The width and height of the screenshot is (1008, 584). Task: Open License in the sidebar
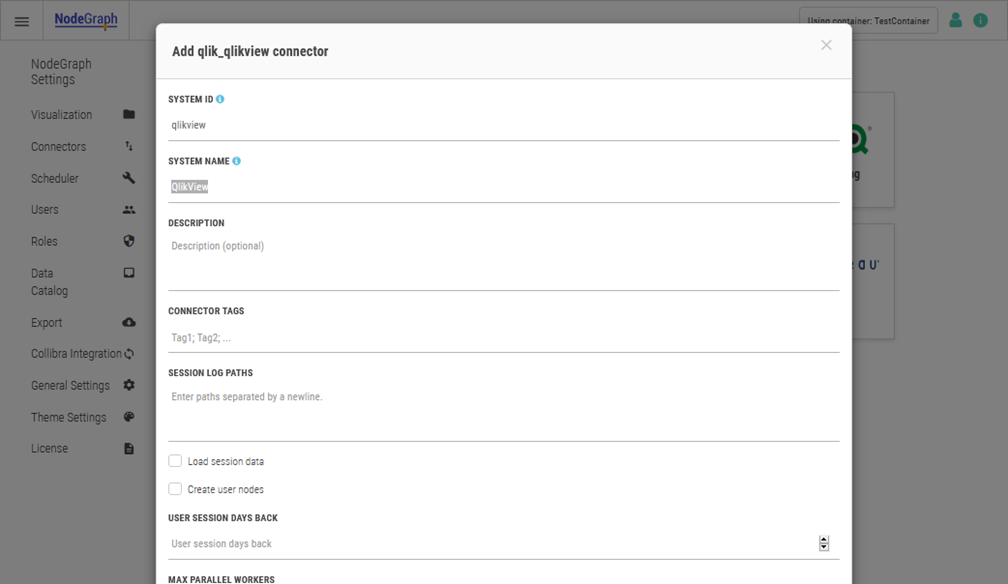pos(50,448)
